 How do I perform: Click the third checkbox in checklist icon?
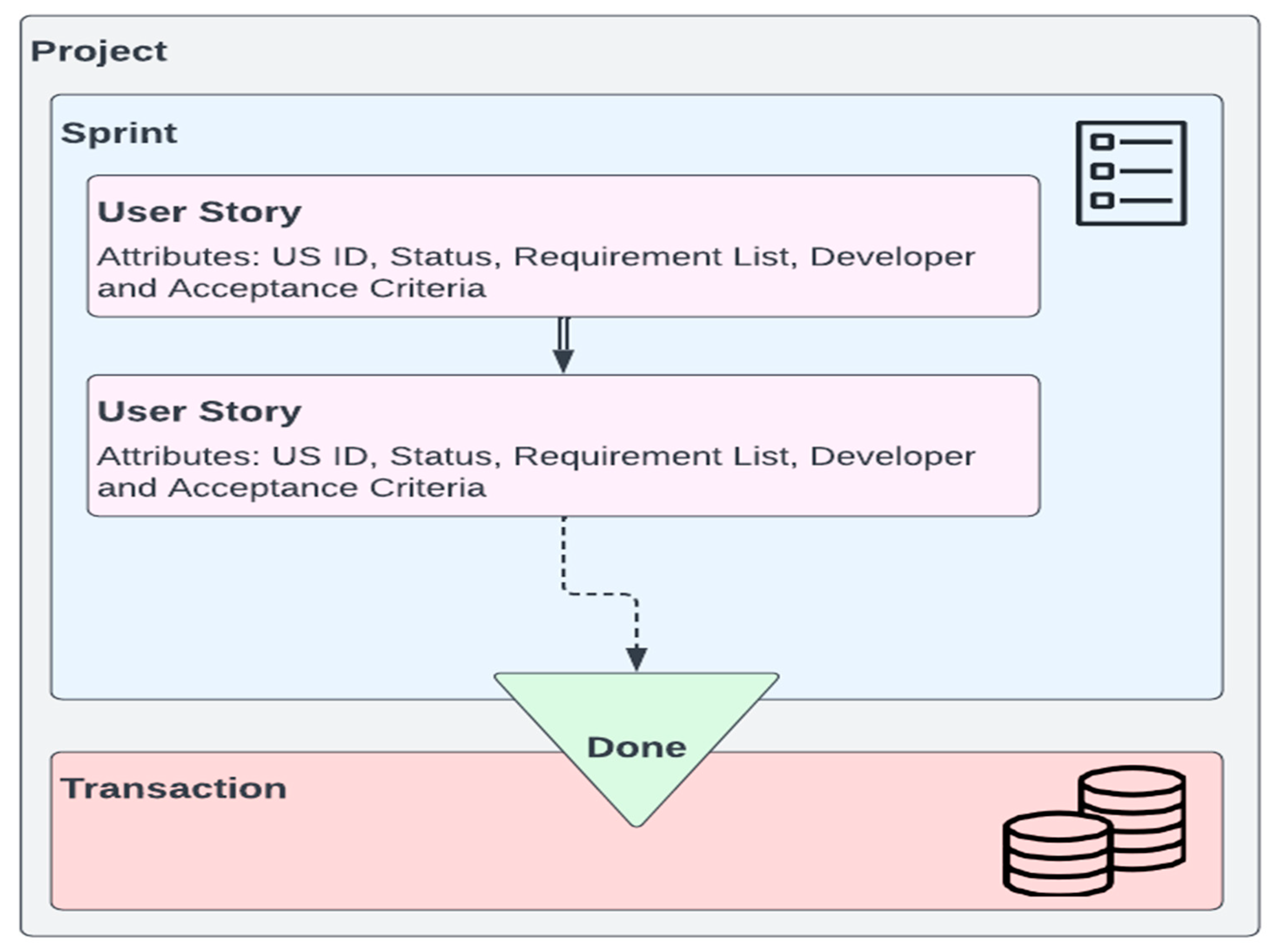pyautogui.click(x=1102, y=200)
